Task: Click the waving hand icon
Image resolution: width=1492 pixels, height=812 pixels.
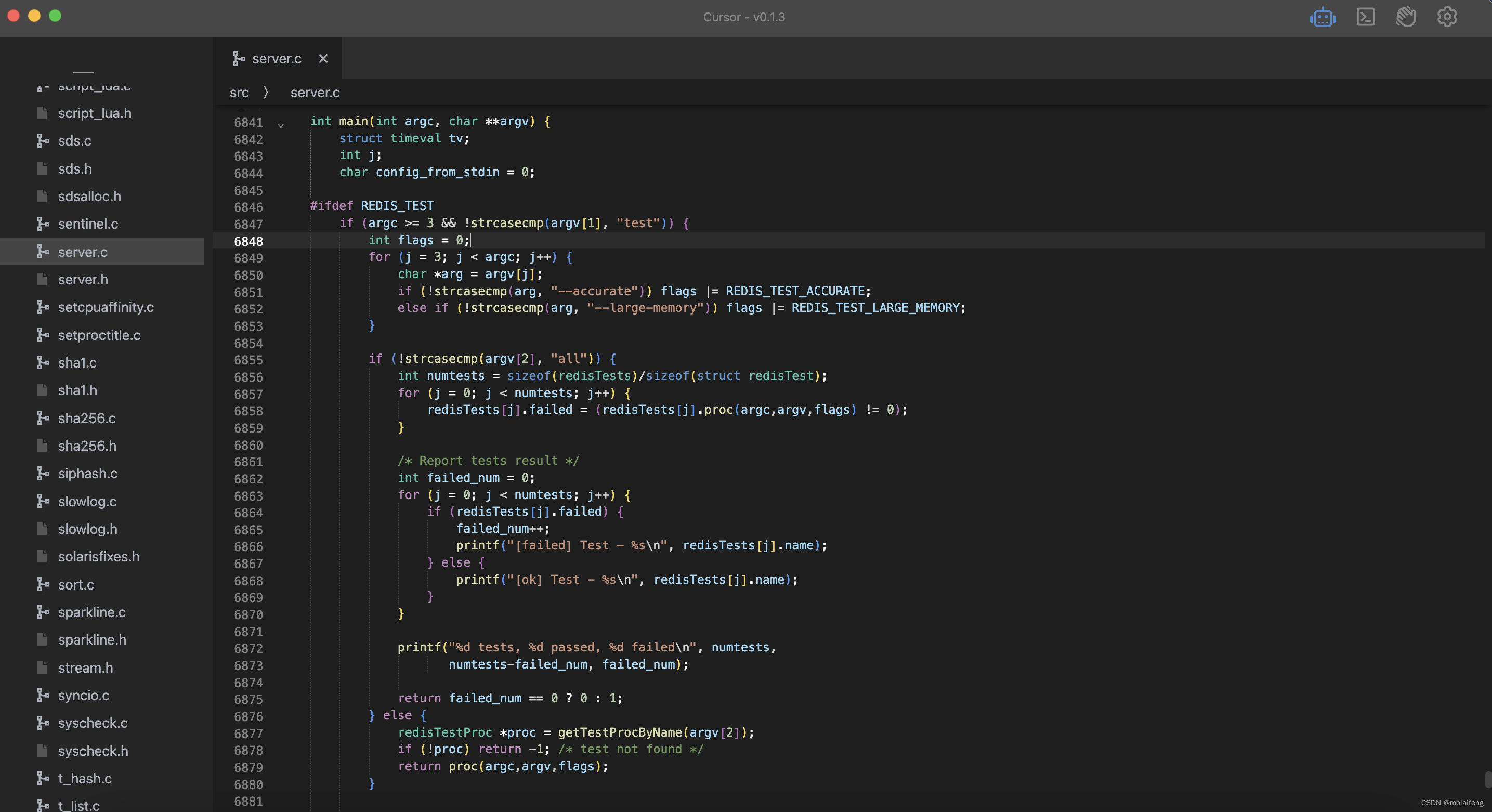Action: 1406,17
